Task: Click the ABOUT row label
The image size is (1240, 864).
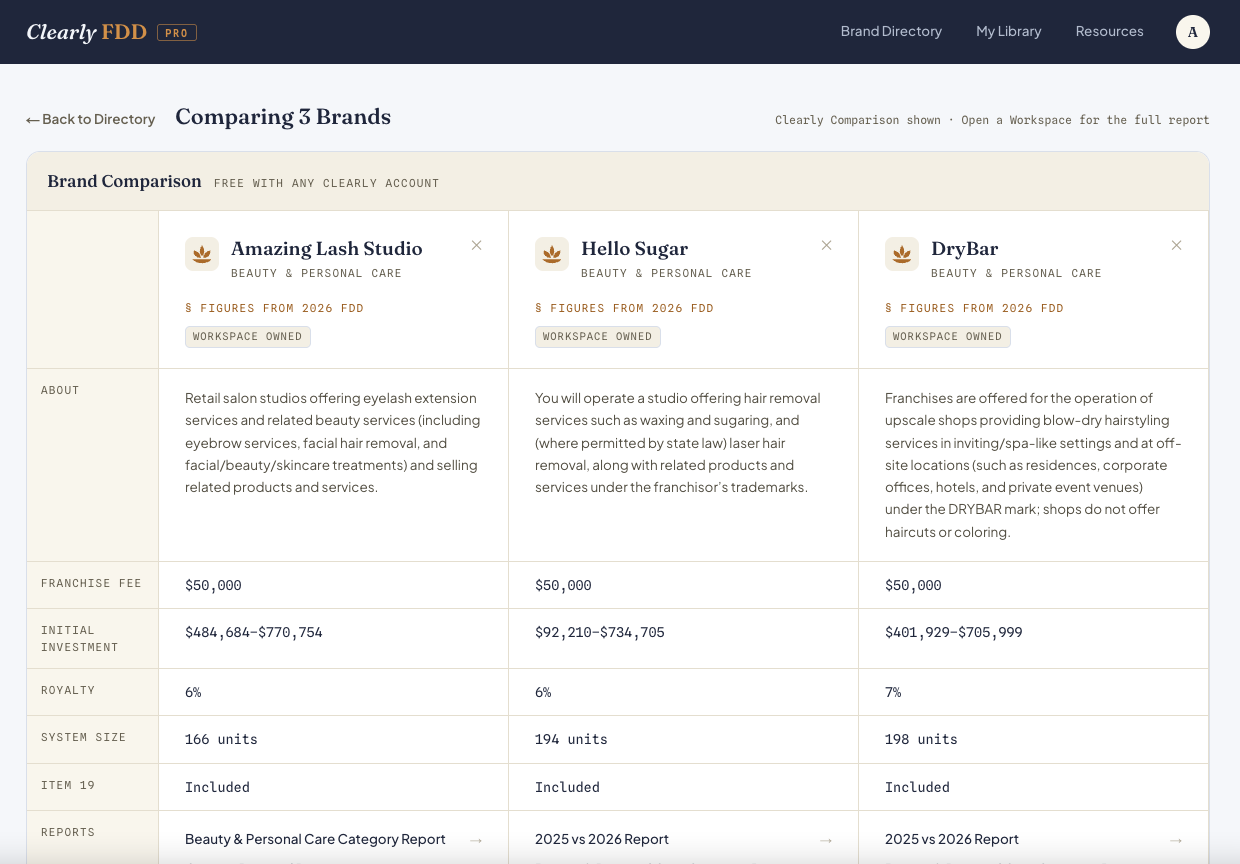Action: pos(60,390)
